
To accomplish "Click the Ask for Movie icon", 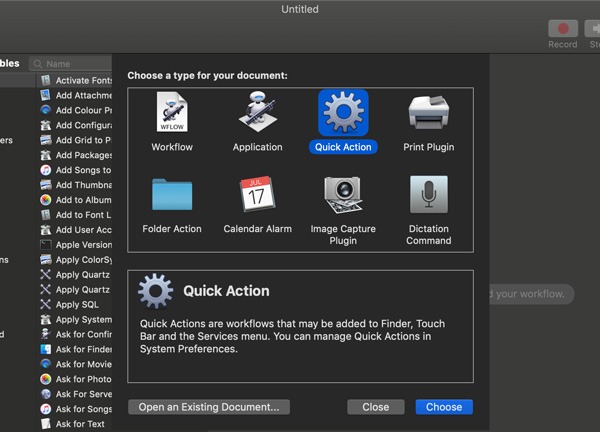I will 46,364.
